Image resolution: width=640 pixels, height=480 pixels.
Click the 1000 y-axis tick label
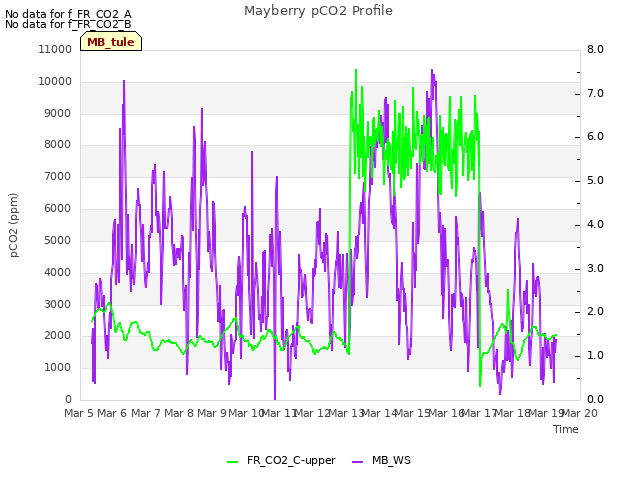pos(58,367)
